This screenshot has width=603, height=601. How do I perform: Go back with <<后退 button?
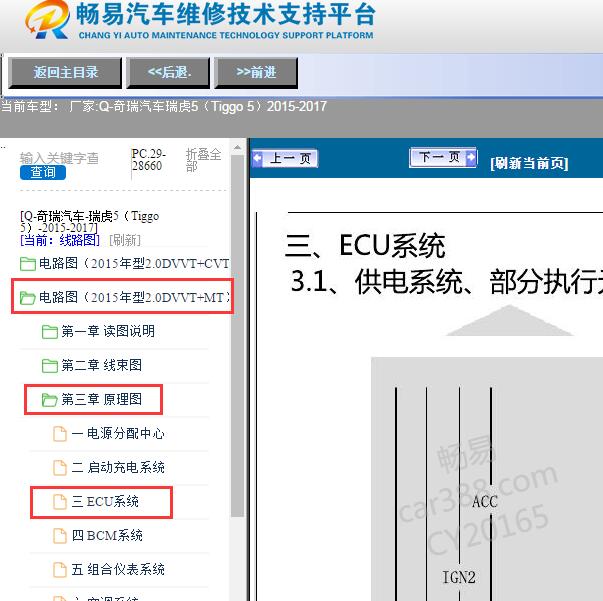[x=169, y=73]
